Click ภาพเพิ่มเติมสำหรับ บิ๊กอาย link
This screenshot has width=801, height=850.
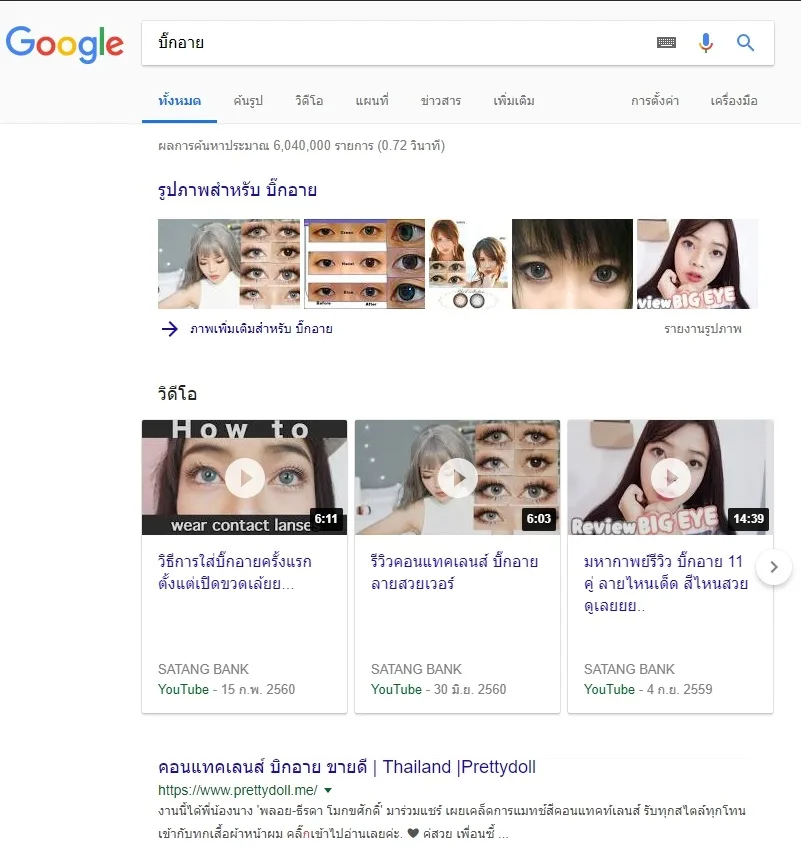(261, 329)
